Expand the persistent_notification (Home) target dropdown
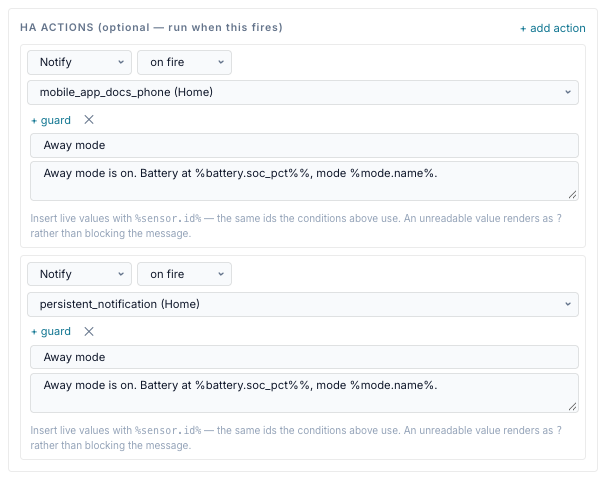 pos(303,304)
